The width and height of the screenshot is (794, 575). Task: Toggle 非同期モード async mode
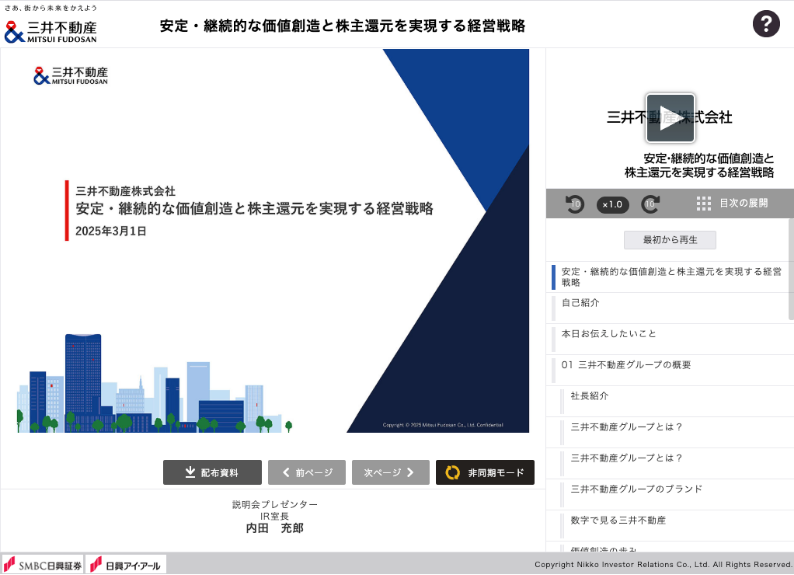(x=485, y=472)
